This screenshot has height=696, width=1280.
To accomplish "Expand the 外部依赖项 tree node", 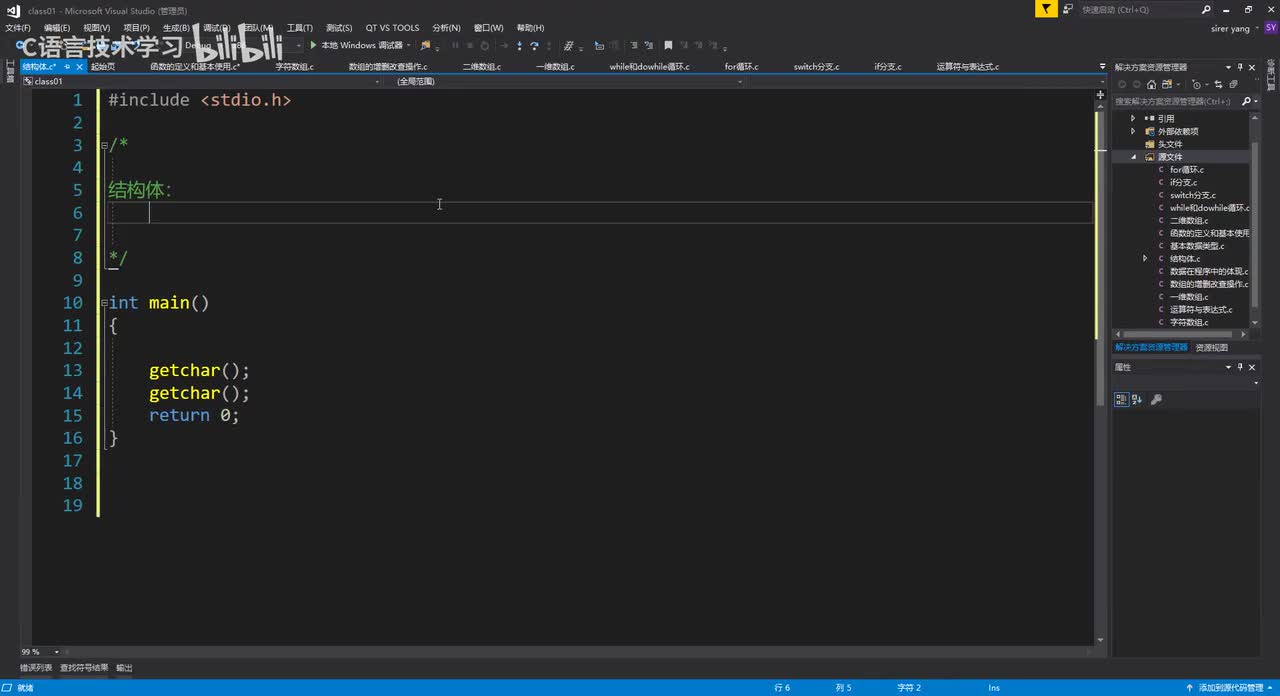I will point(1133,131).
